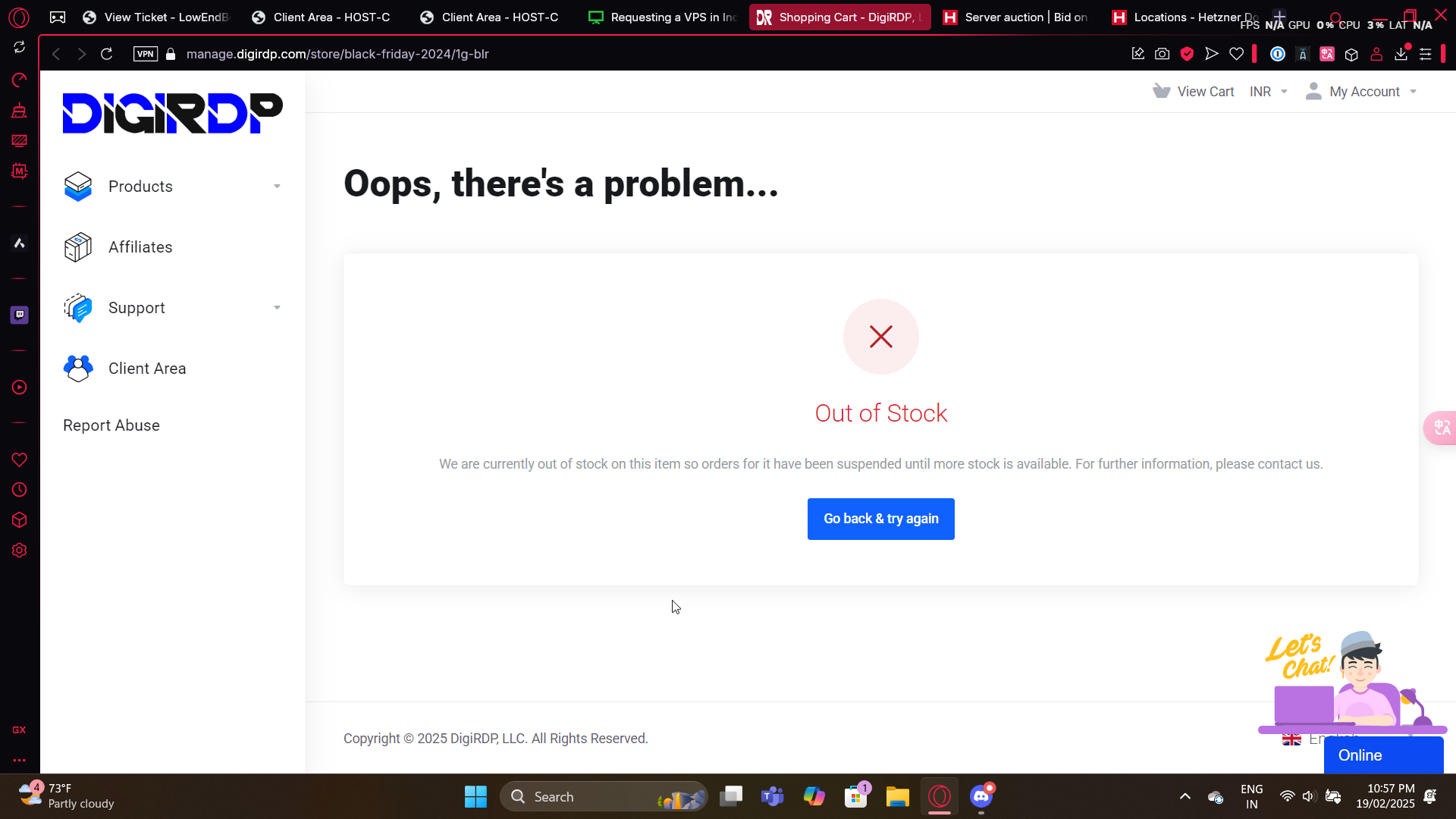Open My Account dropdown
The height and width of the screenshot is (819, 1456).
point(1361,92)
